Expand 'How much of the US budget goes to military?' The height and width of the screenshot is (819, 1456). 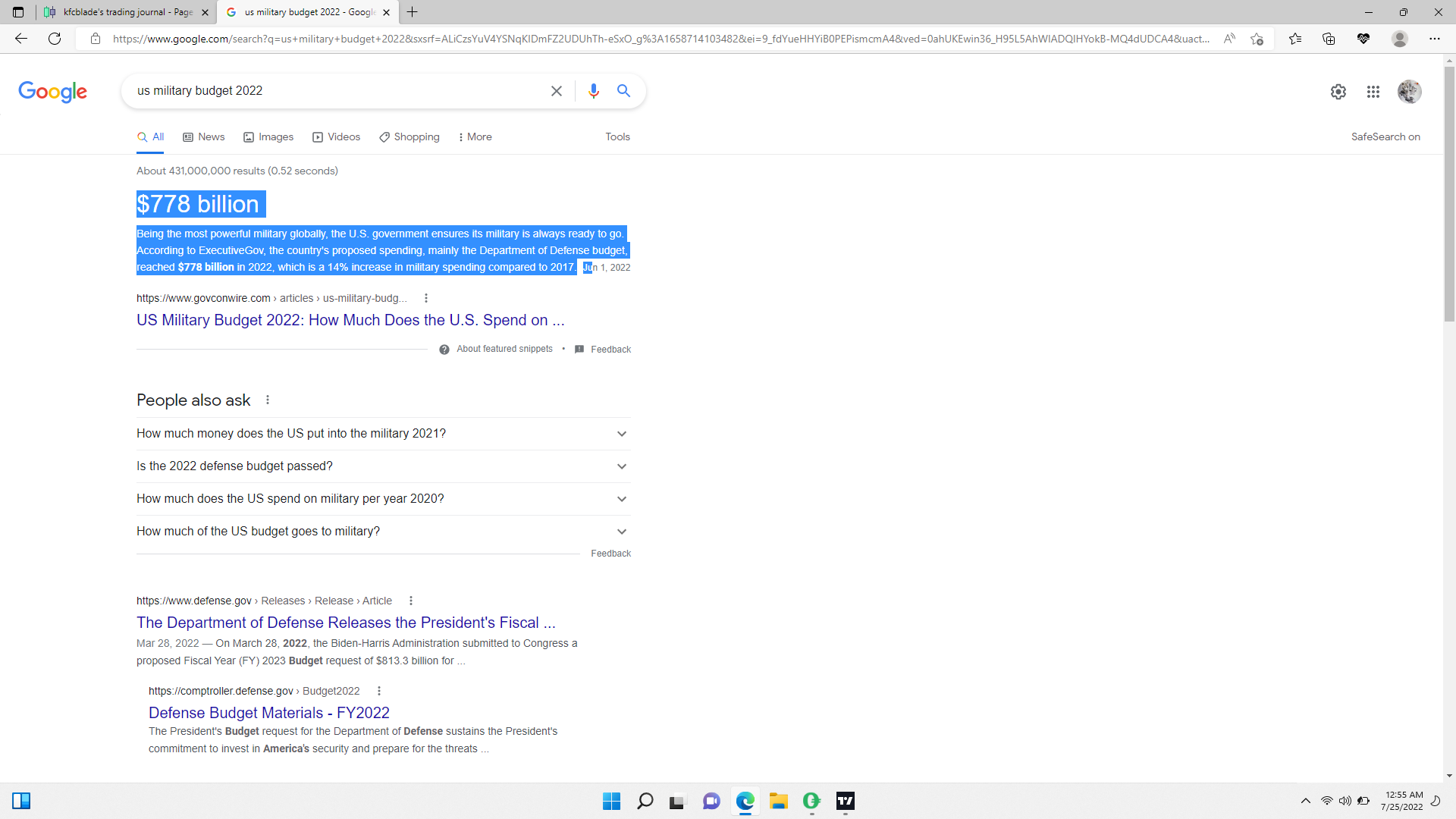click(383, 532)
